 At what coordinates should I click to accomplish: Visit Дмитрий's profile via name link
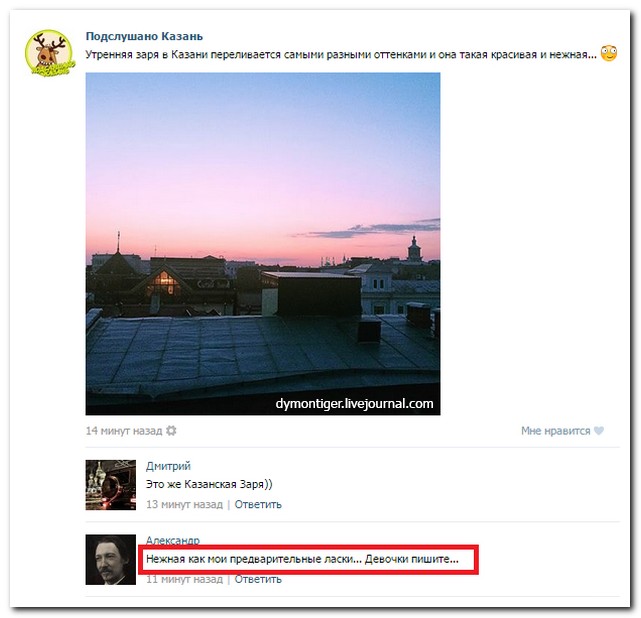168,466
